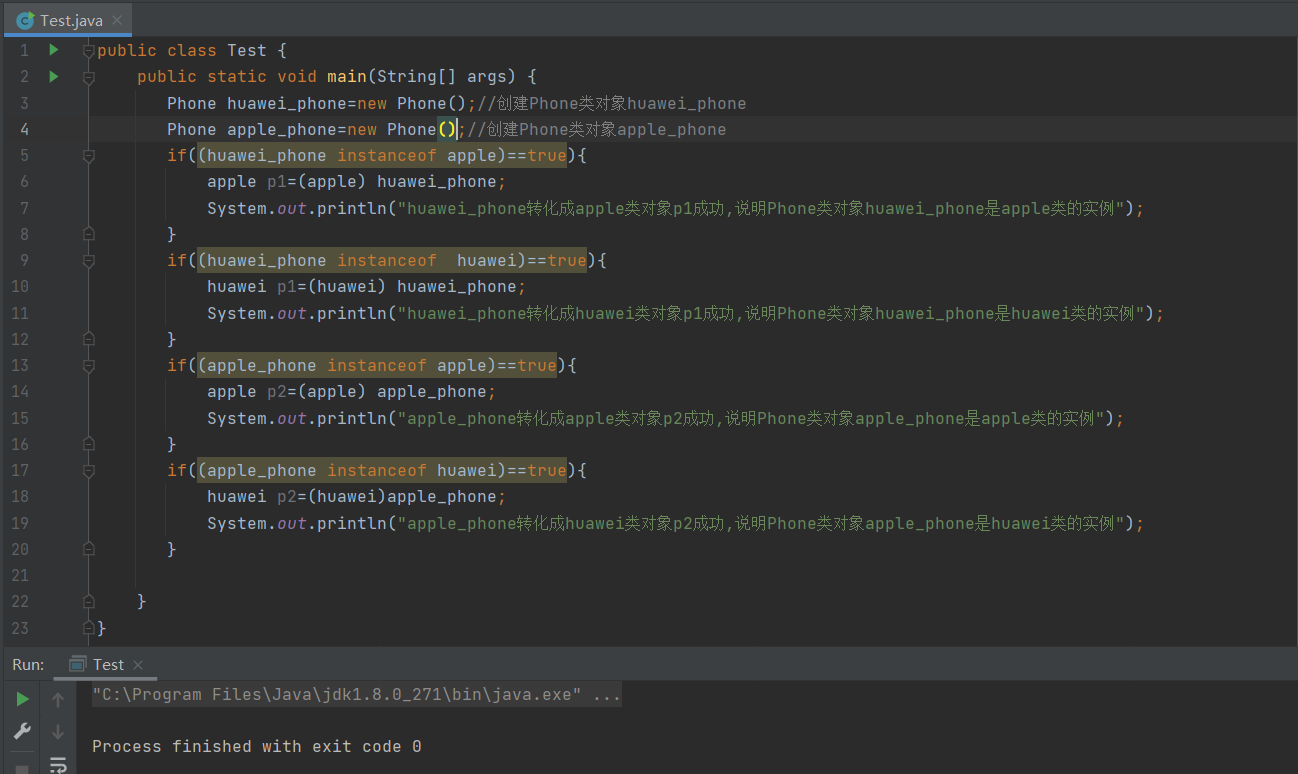1298x774 pixels.
Task: Place cursor at "Phone()" constructor on line 4
Action: pyautogui.click(x=422, y=129)
